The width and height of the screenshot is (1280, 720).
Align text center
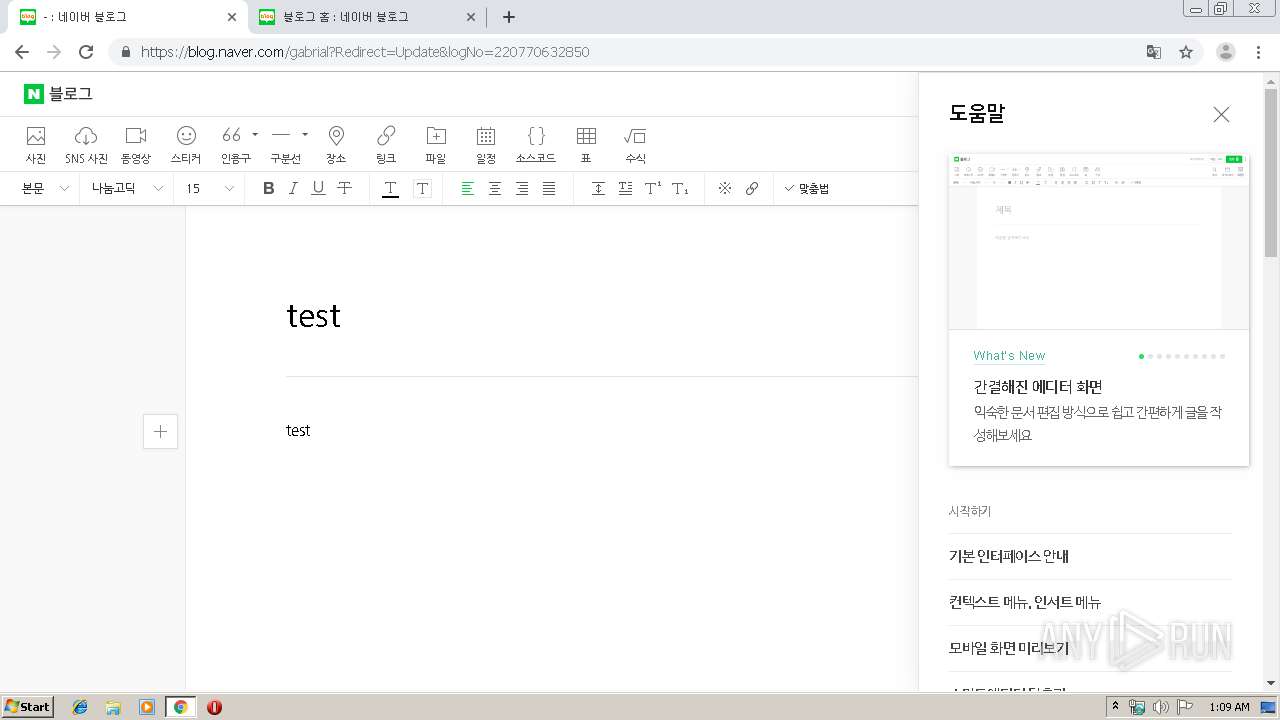click(494, 188)
